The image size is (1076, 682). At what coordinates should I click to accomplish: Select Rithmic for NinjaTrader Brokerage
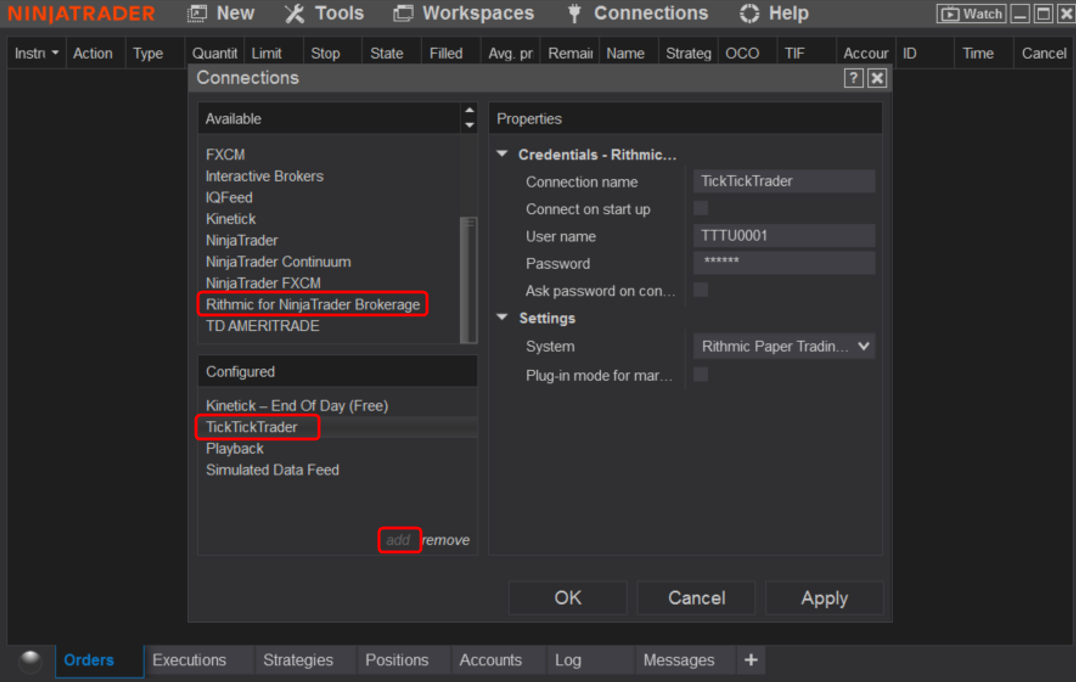point(312,304)
